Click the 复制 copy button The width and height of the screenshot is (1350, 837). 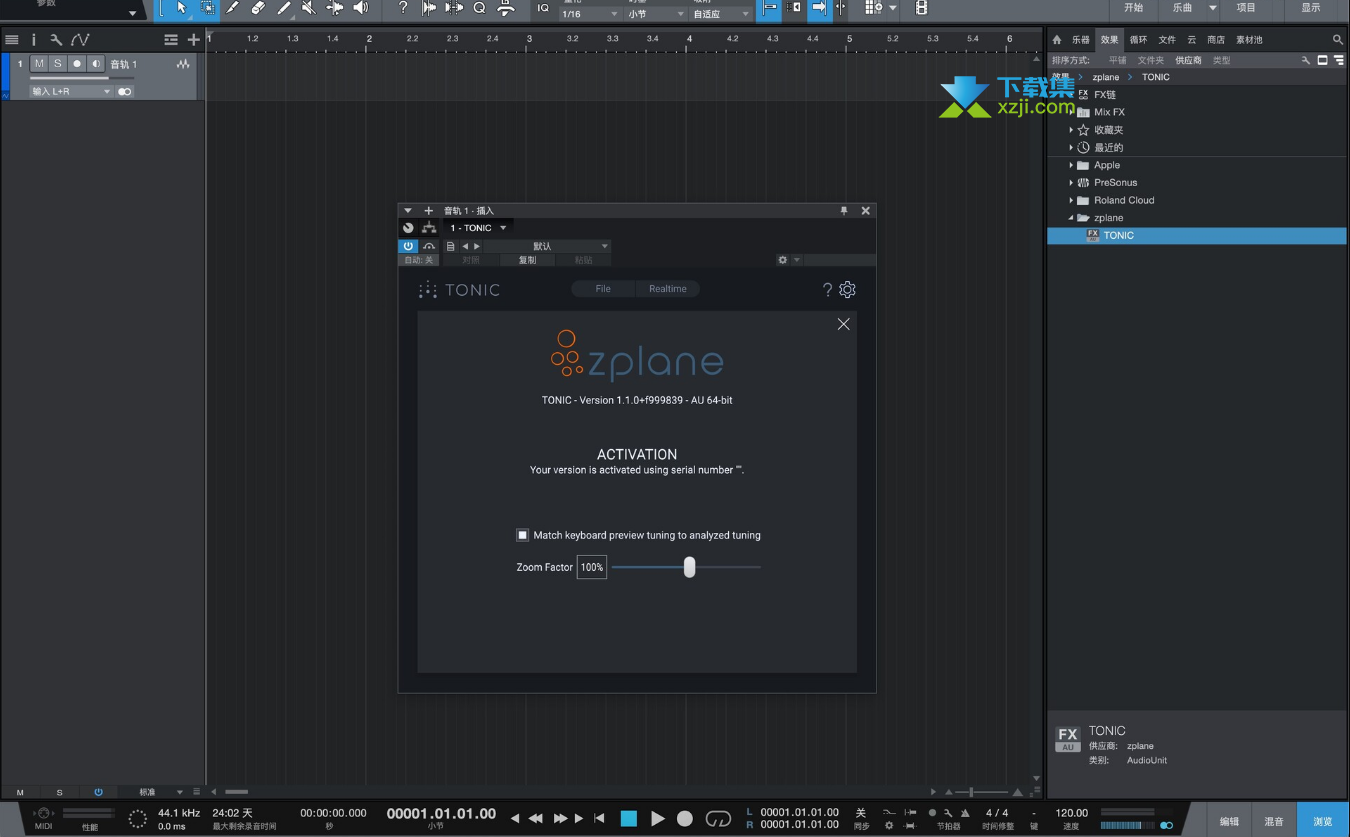(527, 260)
